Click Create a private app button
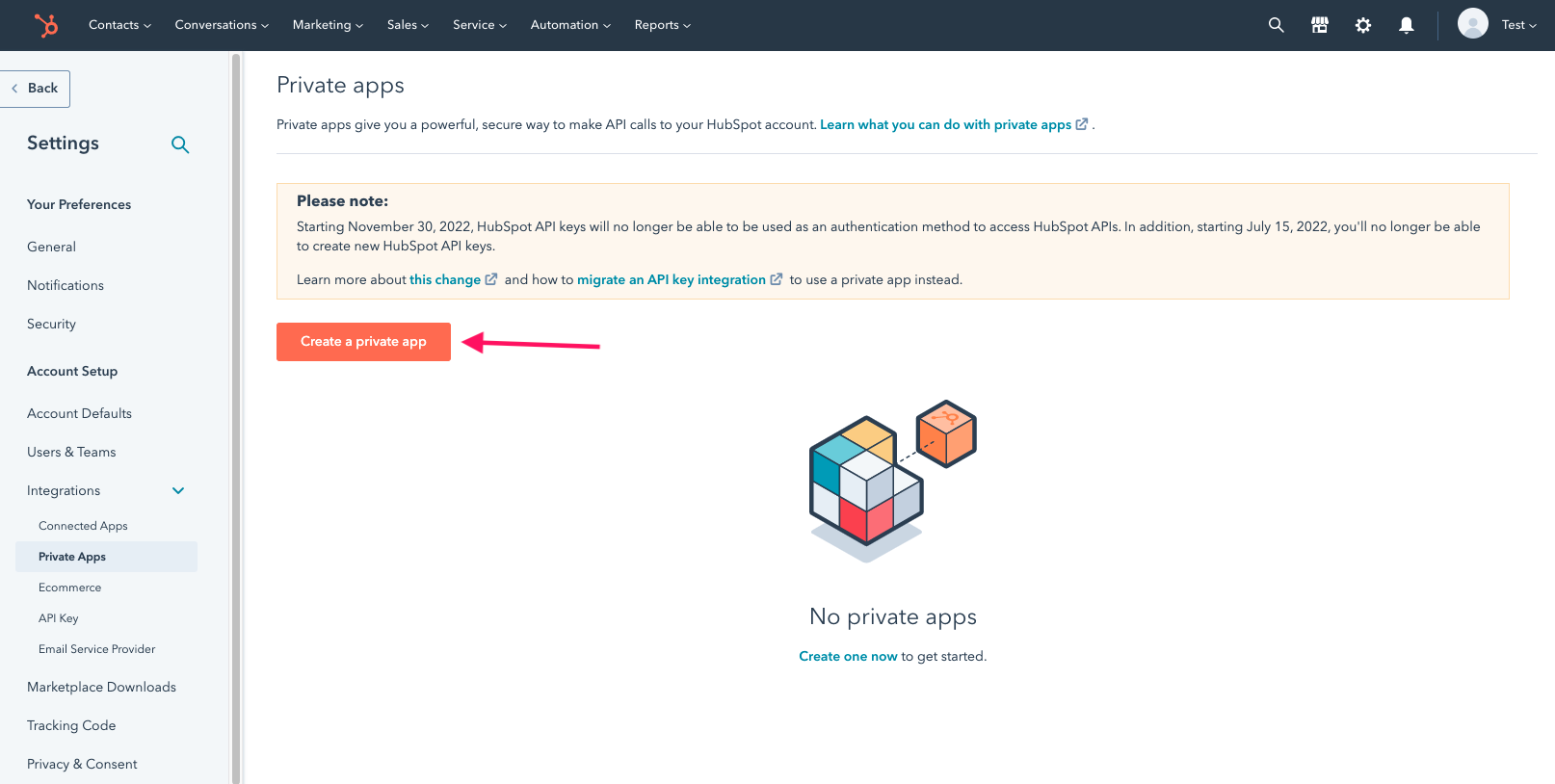 click(x=363, y=342)
